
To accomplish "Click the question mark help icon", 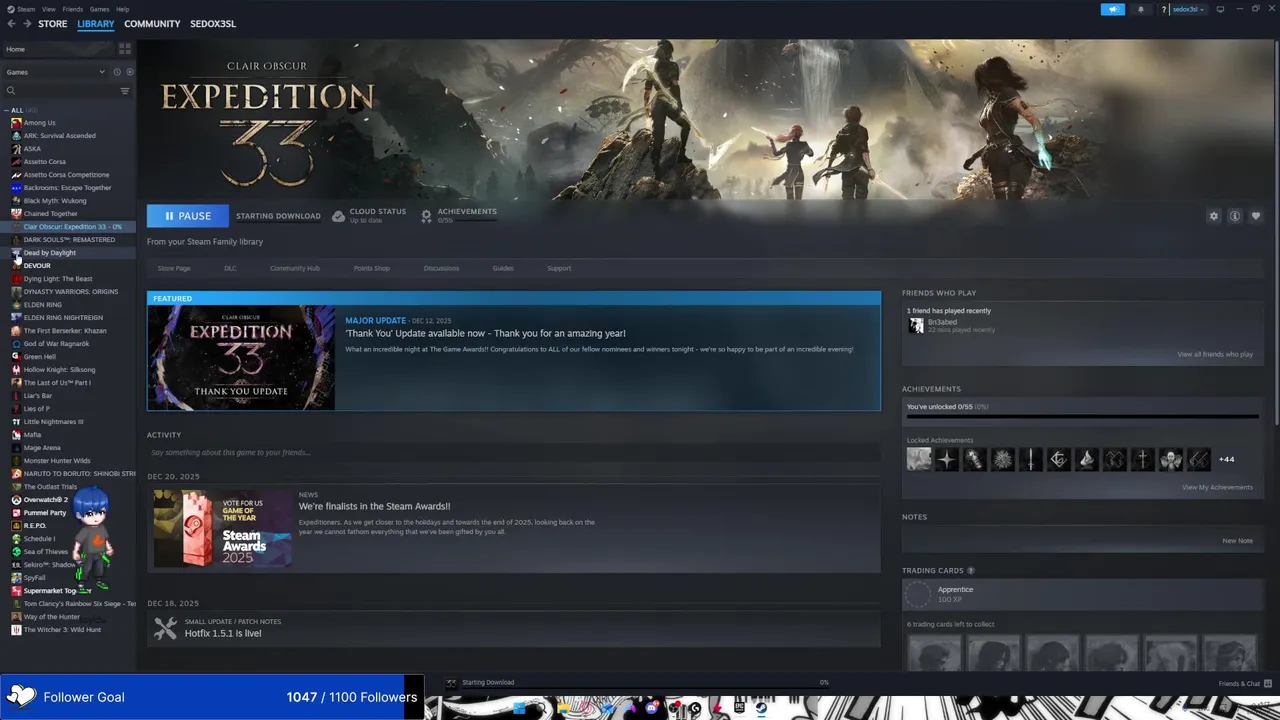I will point(1164,9).
